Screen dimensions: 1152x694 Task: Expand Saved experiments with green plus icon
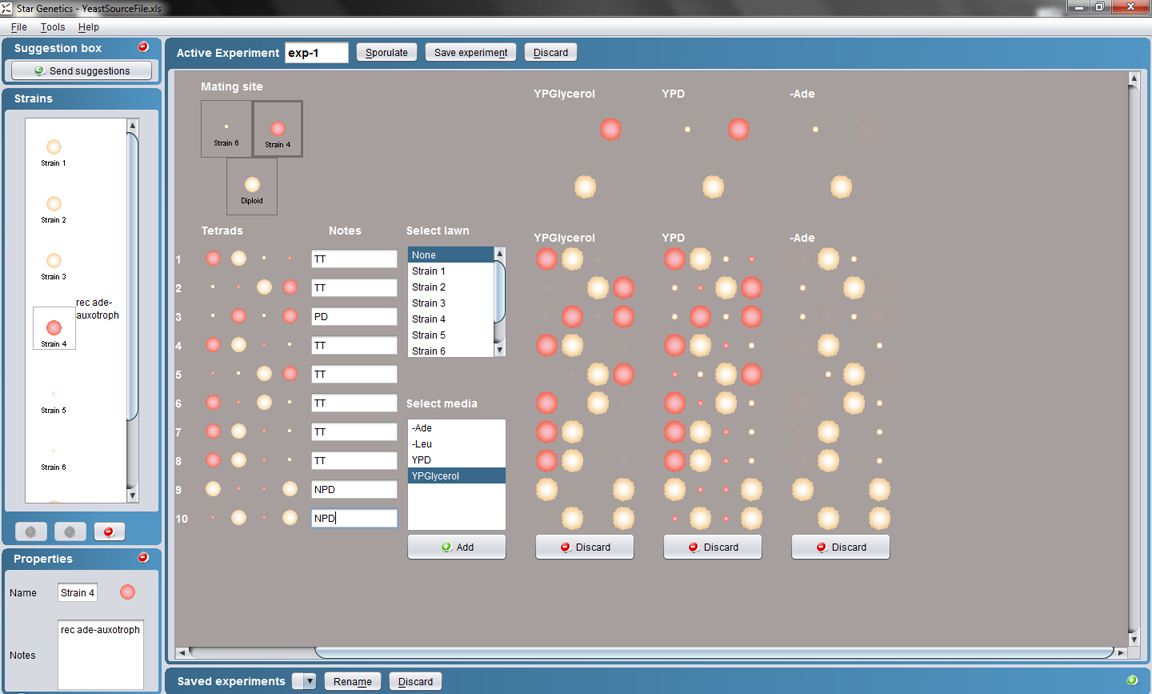pos(1132,680)
